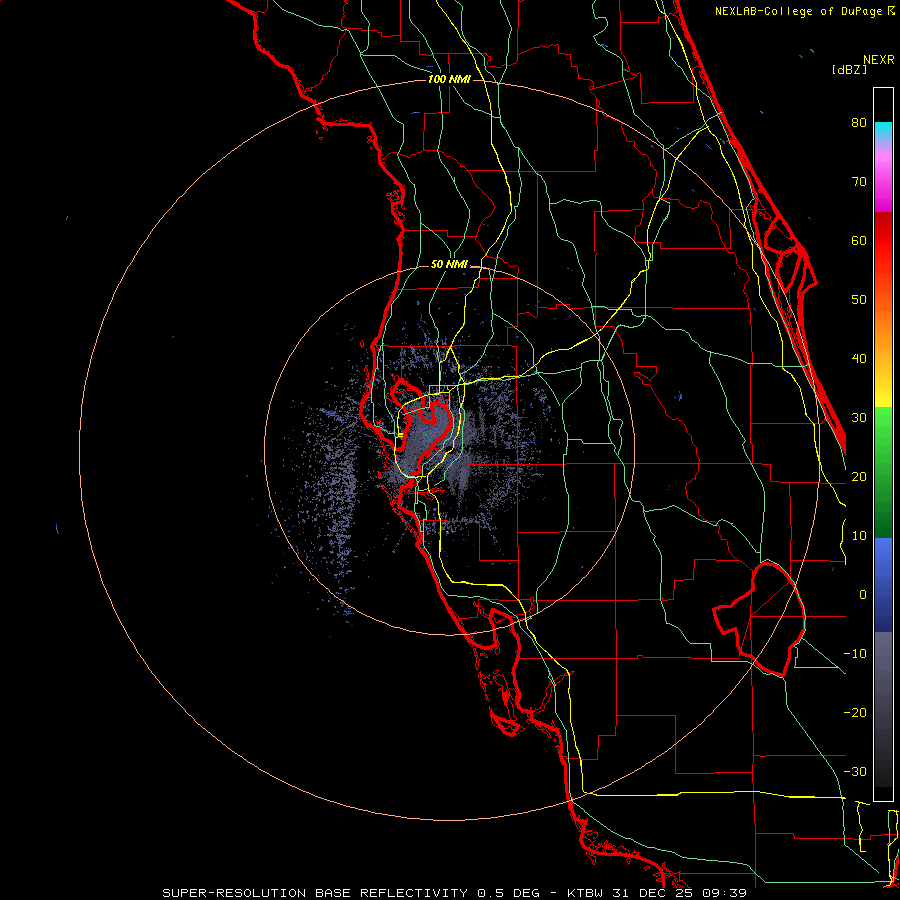Click the "50 NMI" range ring label

coord(449,265)
